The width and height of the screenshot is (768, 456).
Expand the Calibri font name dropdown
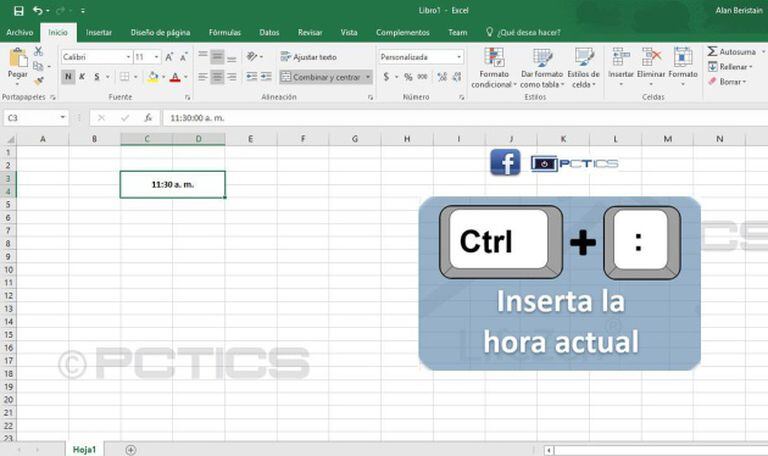(127, 57)
